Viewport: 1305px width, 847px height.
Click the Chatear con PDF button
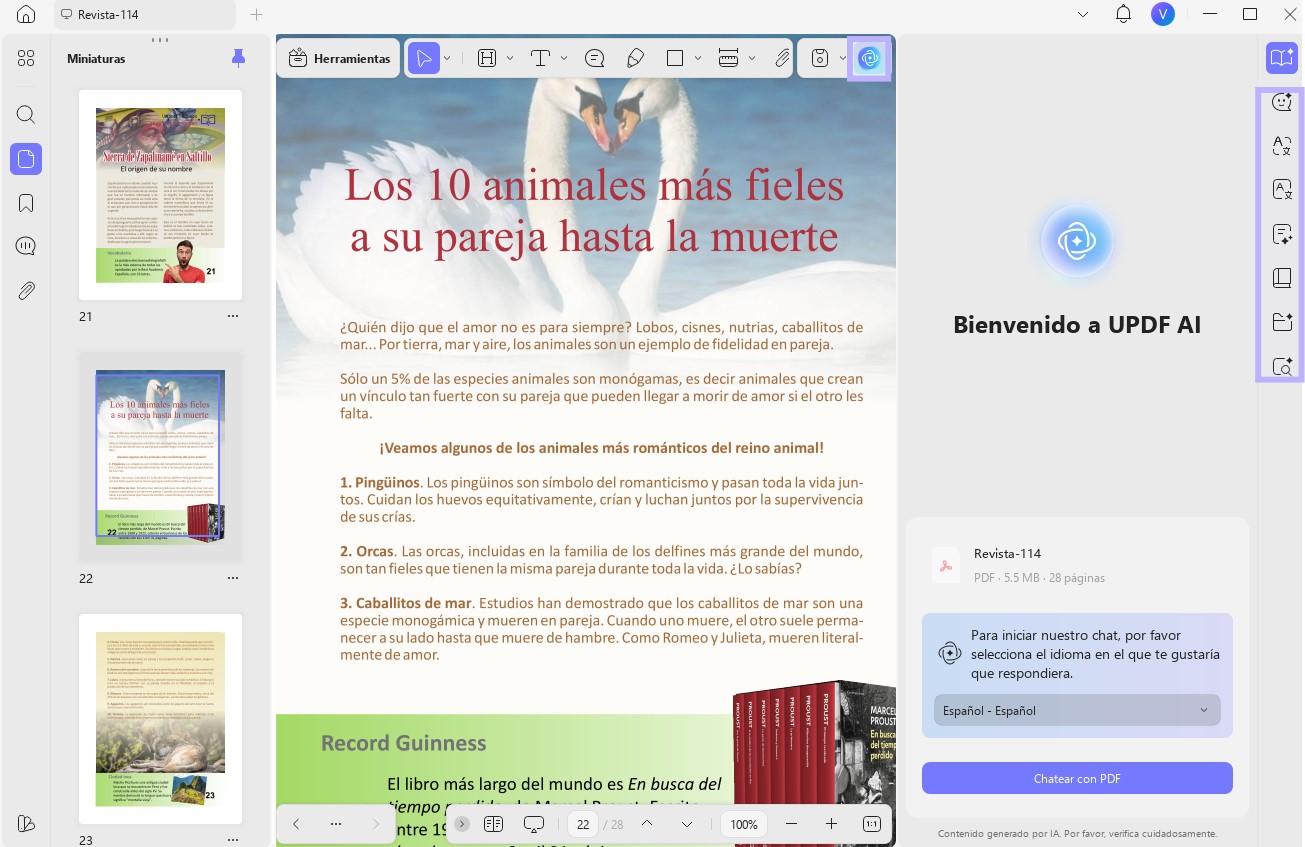pos(1077,778)
